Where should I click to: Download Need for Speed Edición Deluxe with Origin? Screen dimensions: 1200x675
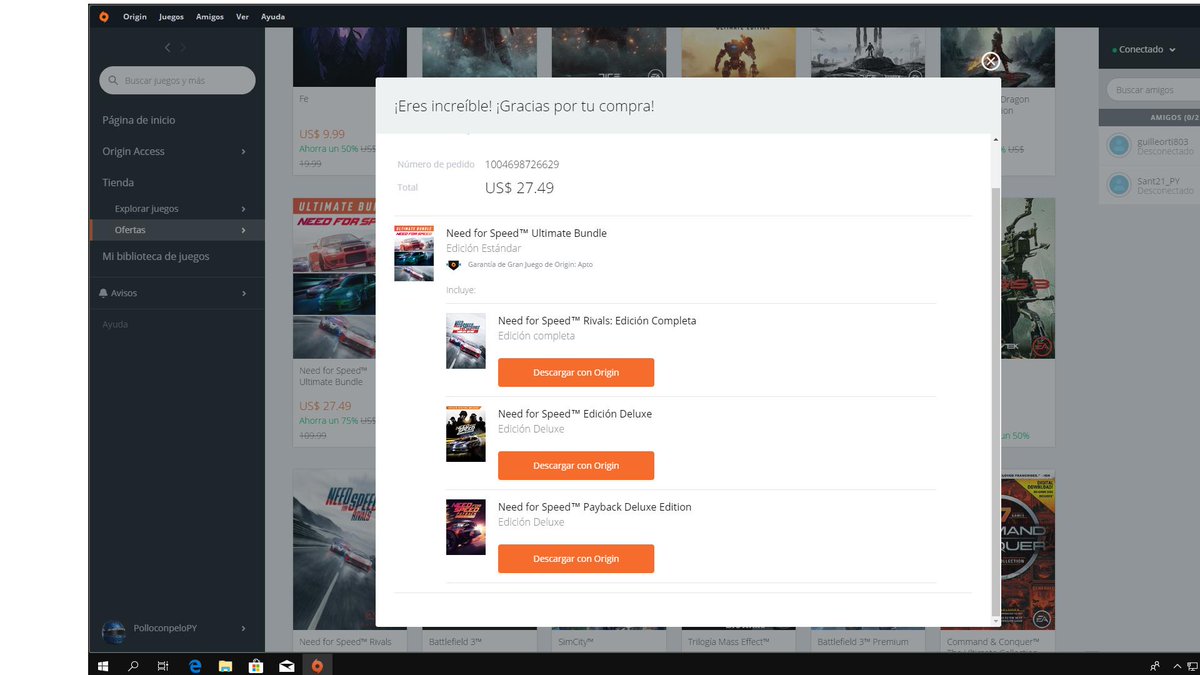[x=576, y=466]
